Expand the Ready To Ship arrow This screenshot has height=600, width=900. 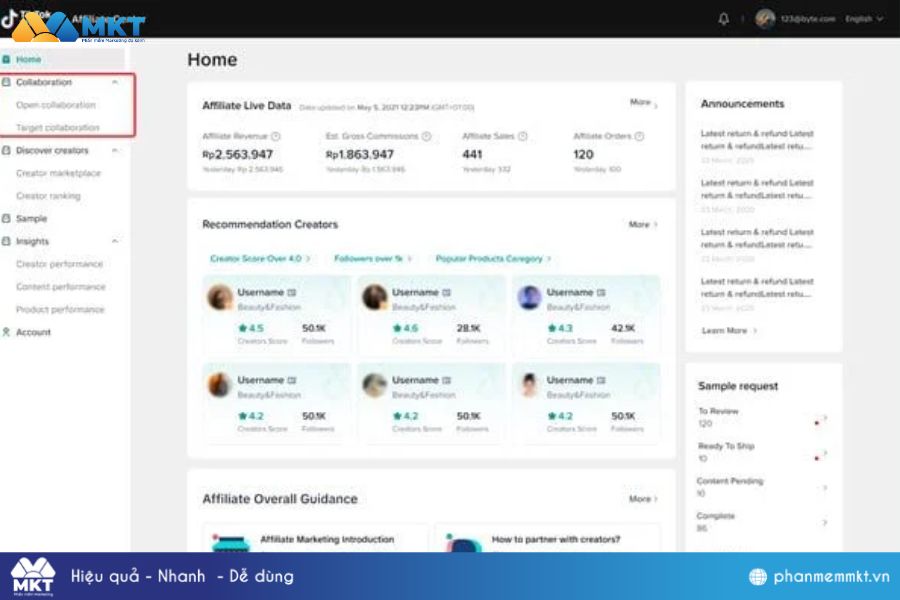point(825,453)
